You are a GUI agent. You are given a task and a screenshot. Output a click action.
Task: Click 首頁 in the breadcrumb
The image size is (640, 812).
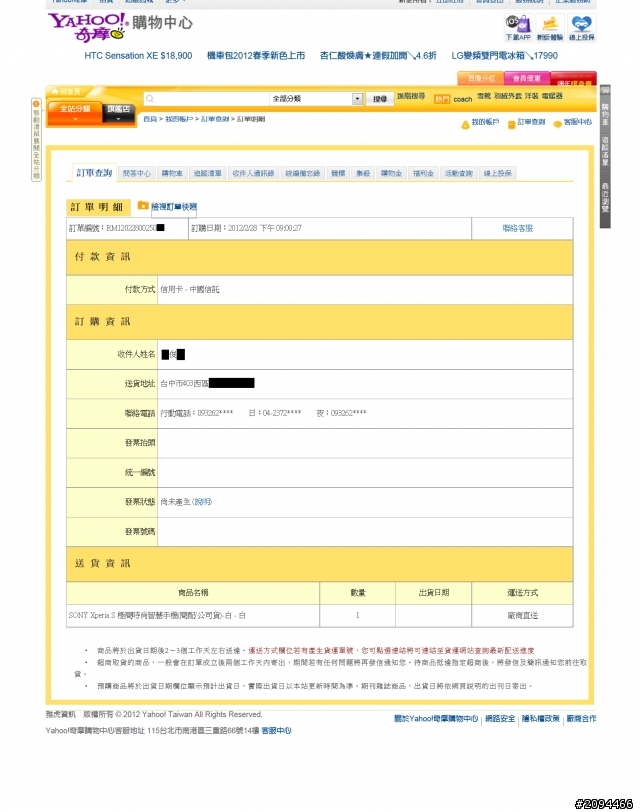tap(150, 119)
